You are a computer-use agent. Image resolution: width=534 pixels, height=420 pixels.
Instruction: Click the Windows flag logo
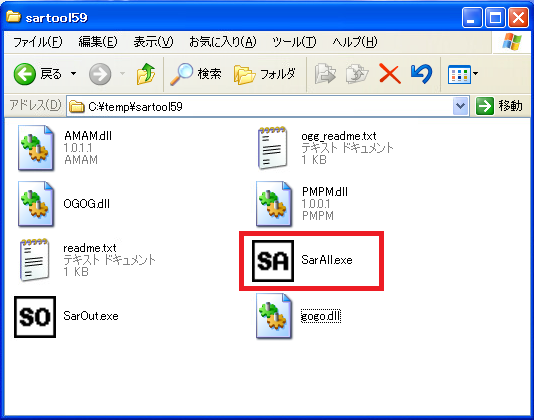point(512,42)
